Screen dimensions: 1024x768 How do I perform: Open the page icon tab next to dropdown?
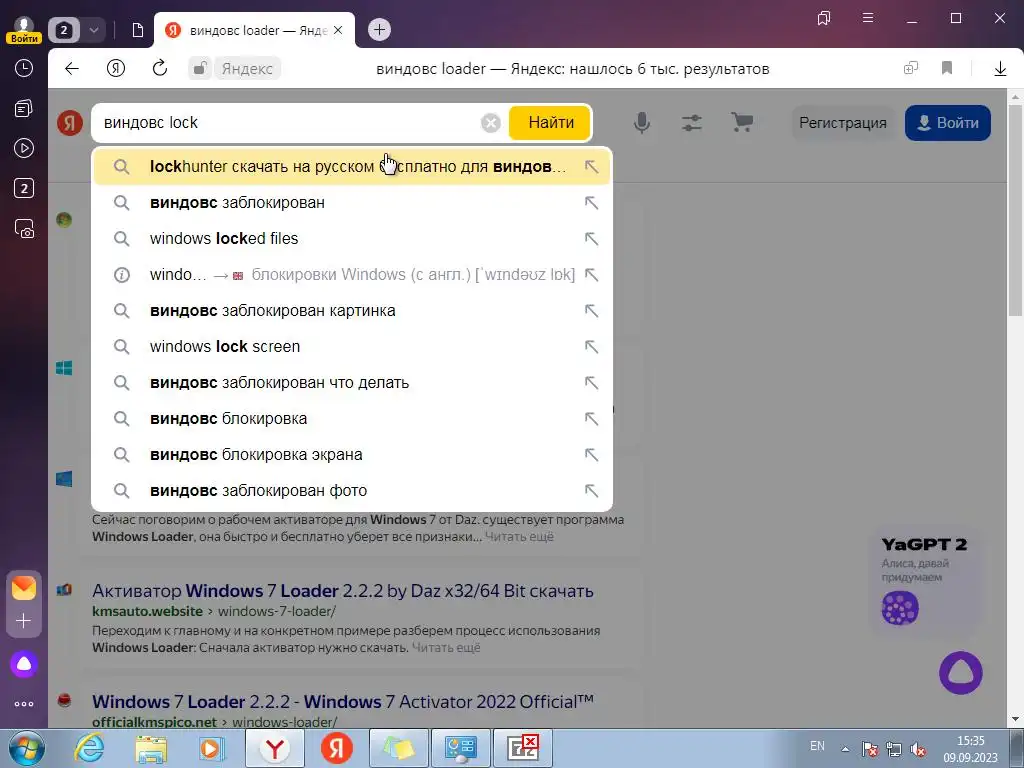[x=137, y=30]
